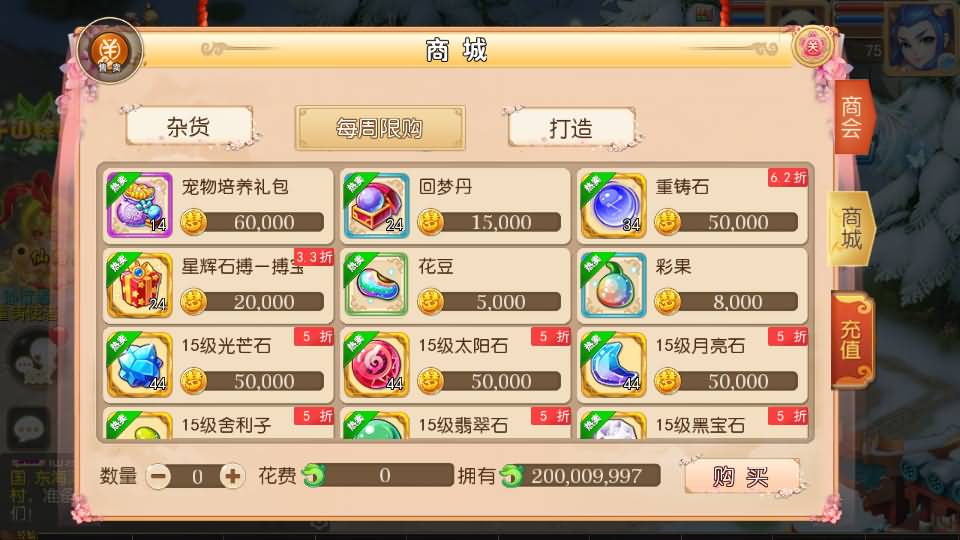The width and height of the screenshot is (960, 540).
Task: Choose the 回梦丹 treasure chest item icon
Action: pos(377,205)
